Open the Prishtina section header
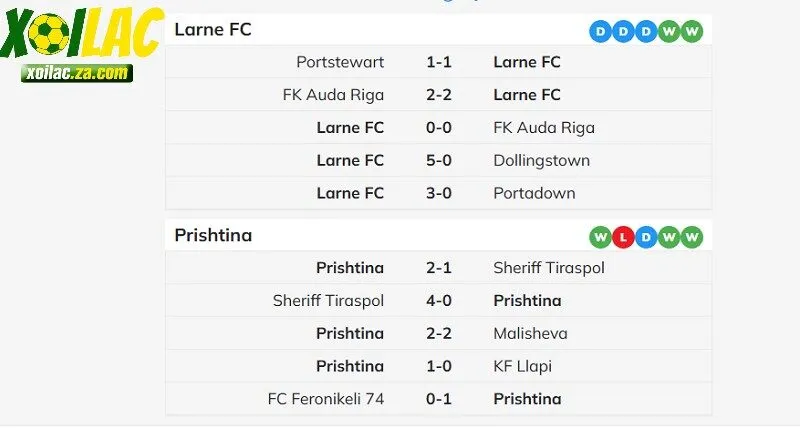The height and width of the screenshot is (428, 800). tap(213, 236)
